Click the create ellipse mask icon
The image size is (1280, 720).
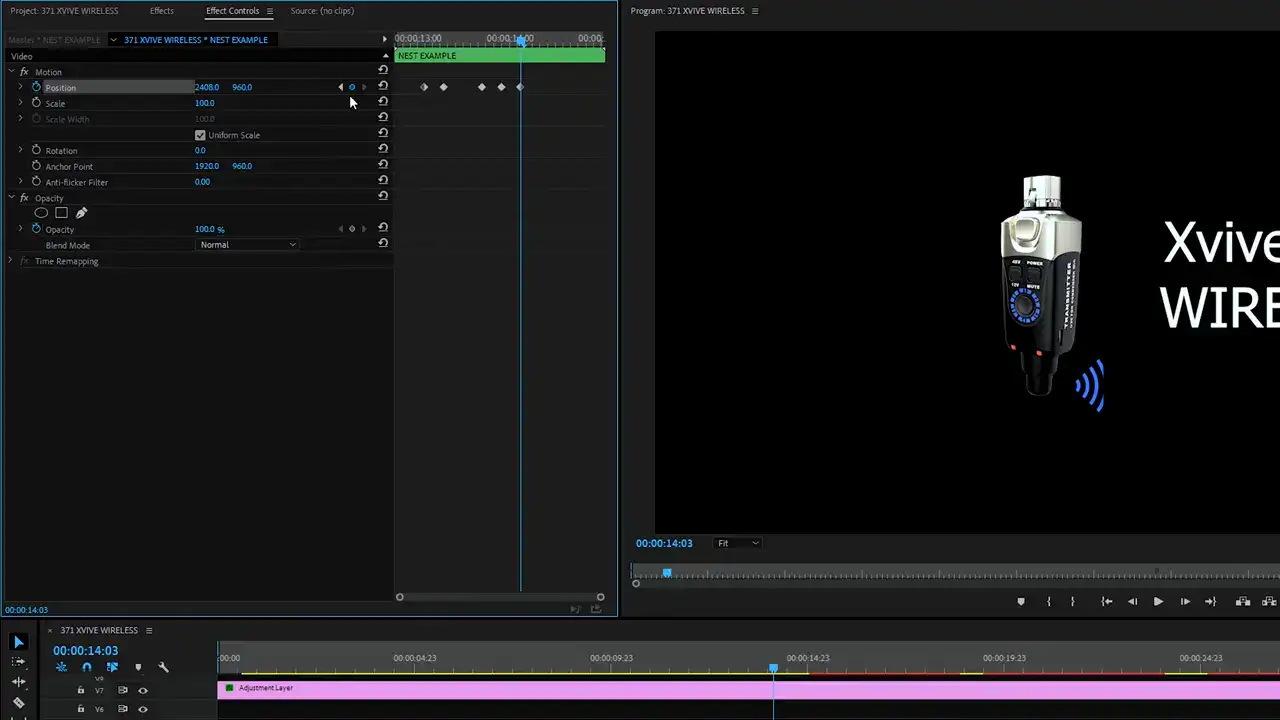41,213
